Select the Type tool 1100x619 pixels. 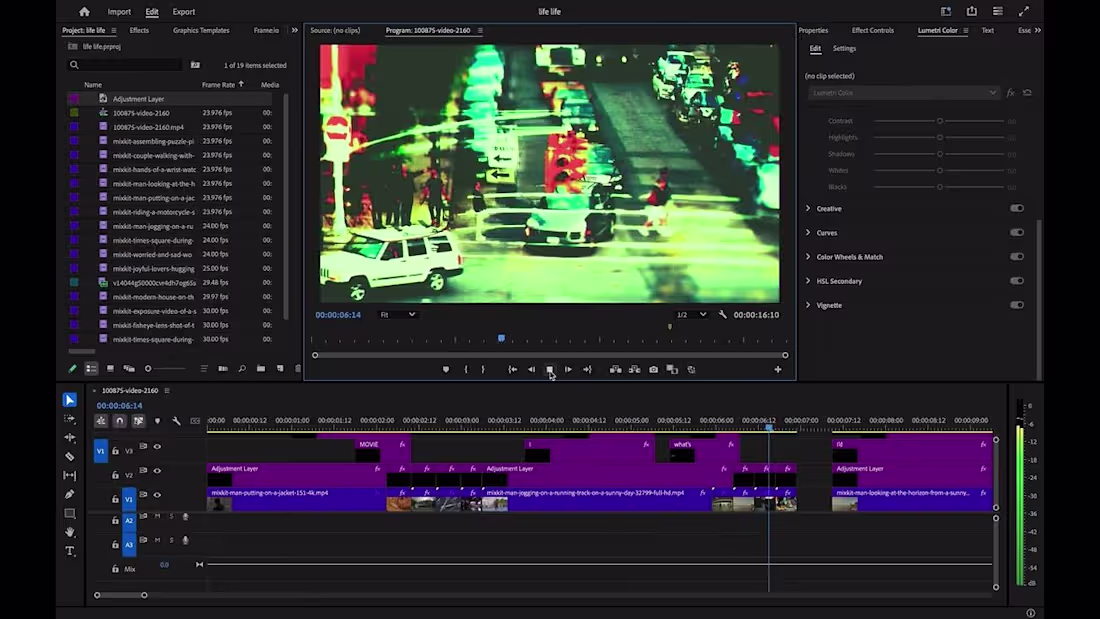point(70,547)
